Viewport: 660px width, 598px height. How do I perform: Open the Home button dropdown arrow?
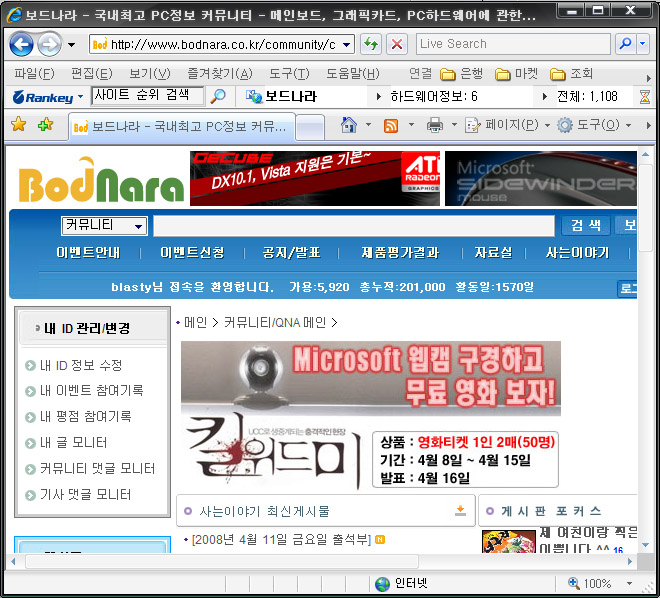[x=368, y=125]
